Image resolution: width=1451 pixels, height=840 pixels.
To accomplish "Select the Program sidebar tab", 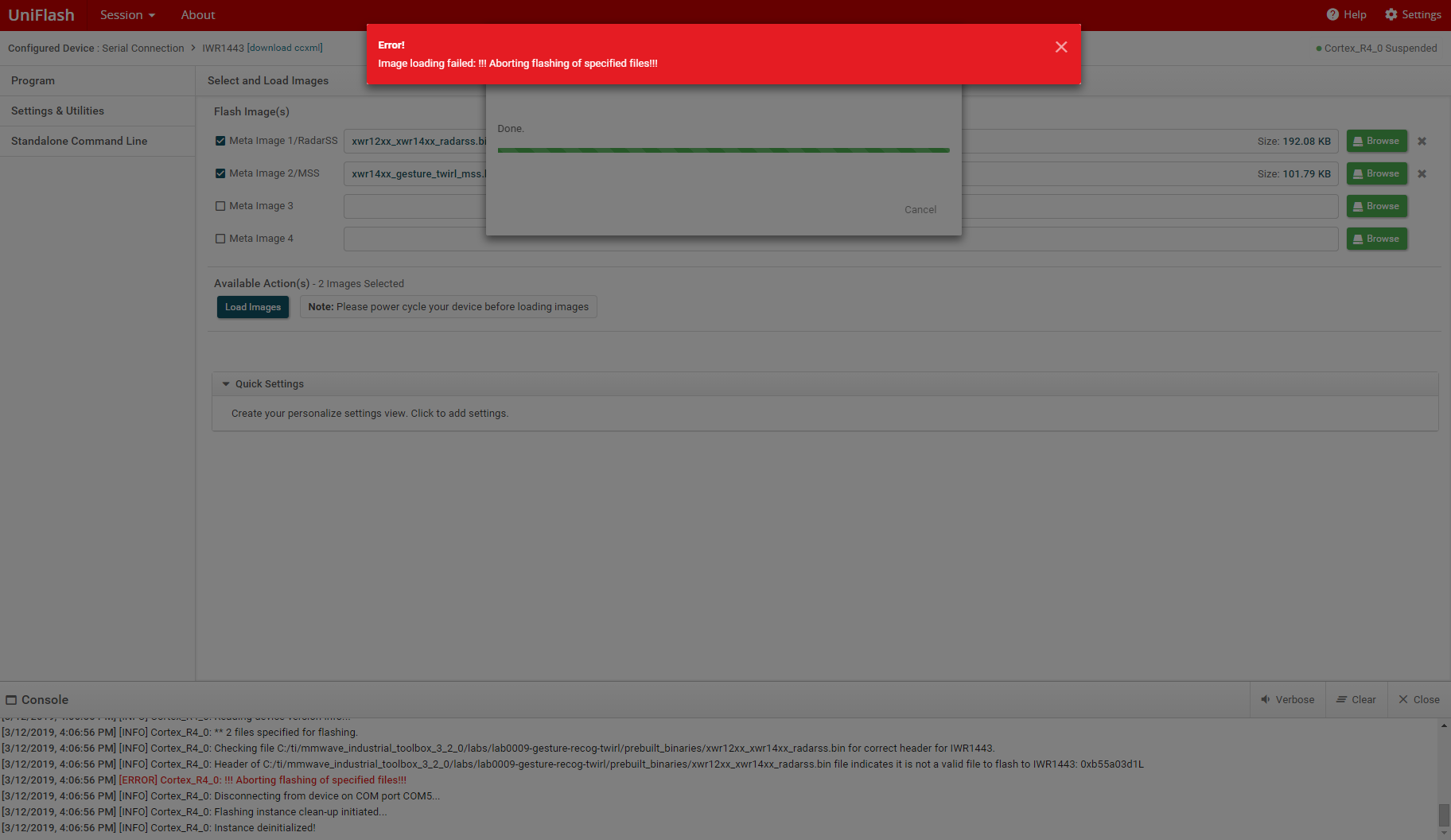I will pyautogui.click(x=97, y=81).
